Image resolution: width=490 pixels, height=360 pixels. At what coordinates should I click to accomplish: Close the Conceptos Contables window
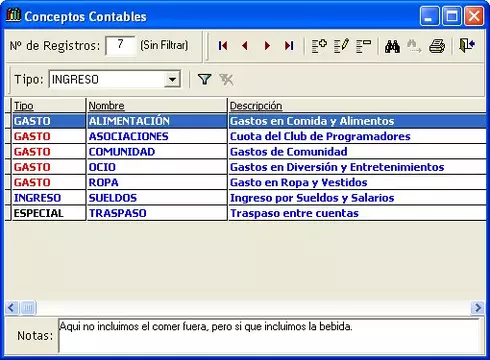click(474, 16)
